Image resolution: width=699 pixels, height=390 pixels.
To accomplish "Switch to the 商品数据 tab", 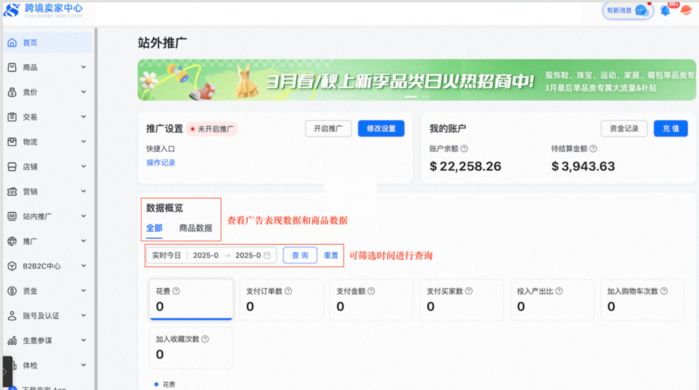I will [196, 228].
